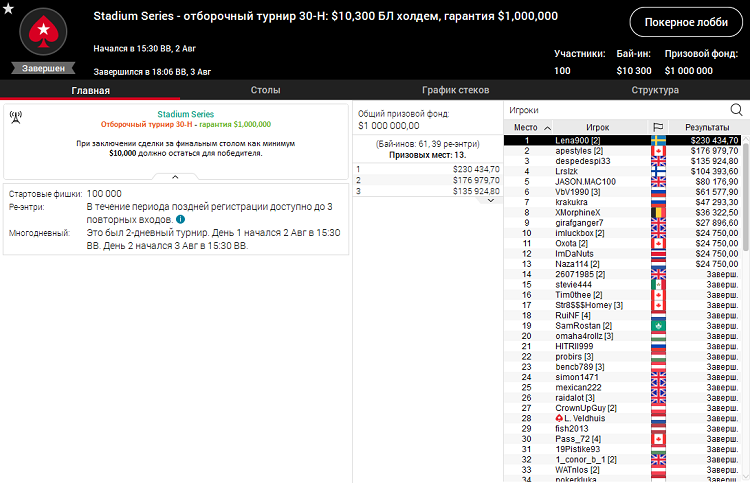The image size is (750, 483).
Task: Select player row girafganger7
Action: [x=622, y=223]
